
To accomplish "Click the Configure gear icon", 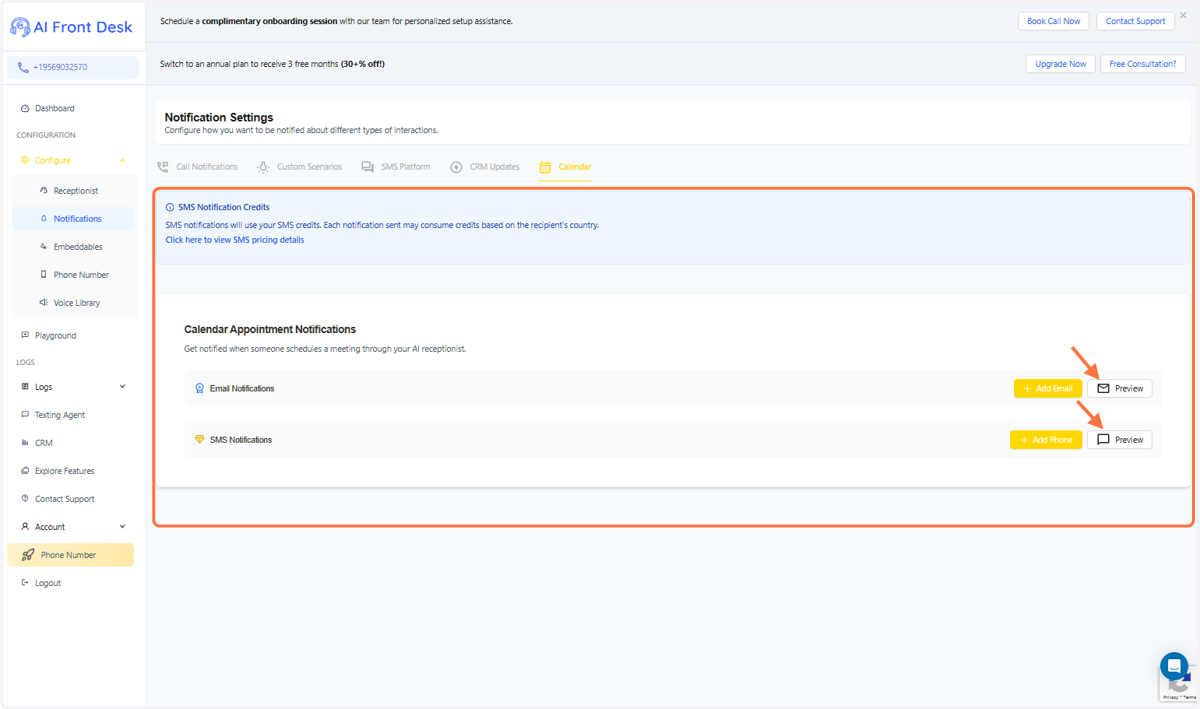I will [25, 160].
